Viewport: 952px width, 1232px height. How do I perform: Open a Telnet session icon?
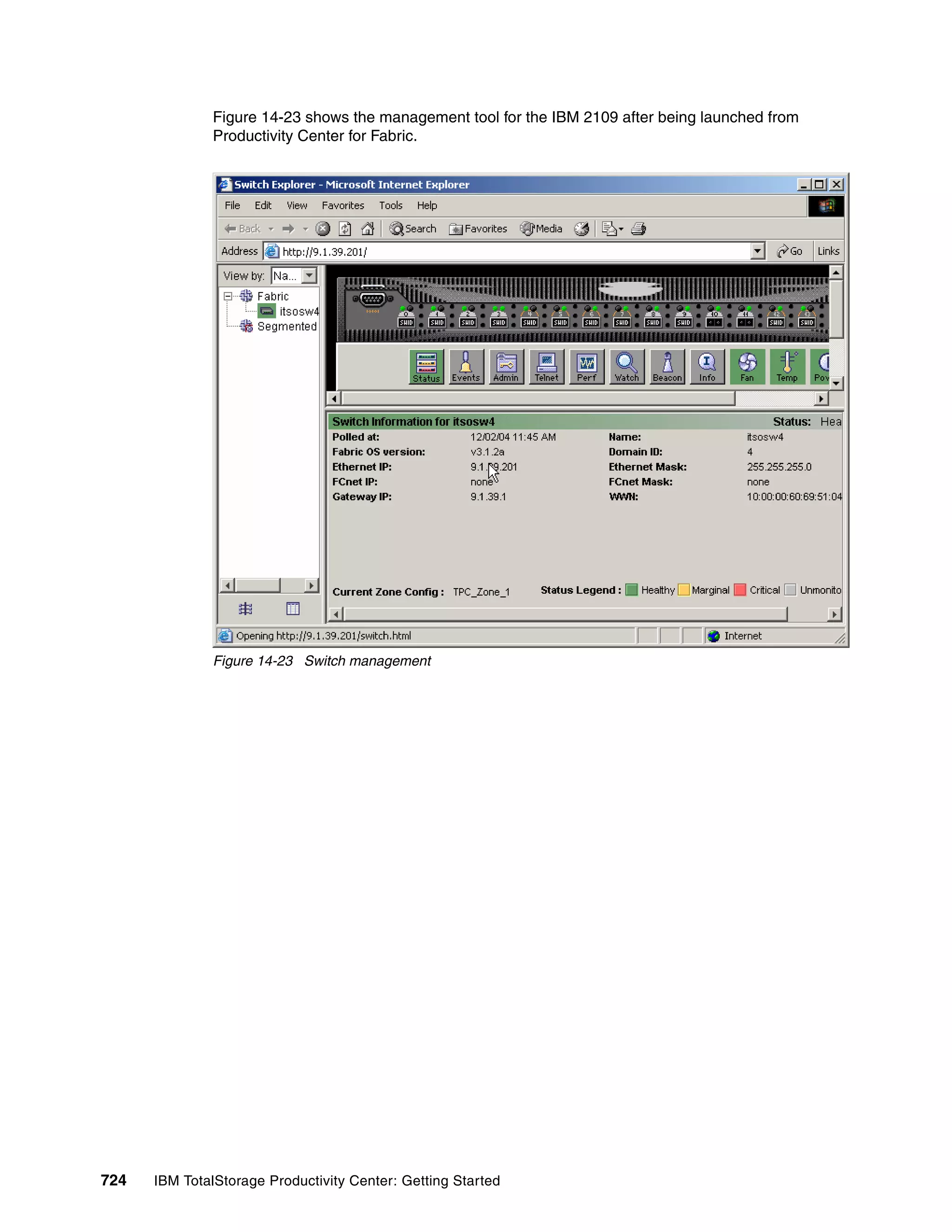[x=547, y=367]
